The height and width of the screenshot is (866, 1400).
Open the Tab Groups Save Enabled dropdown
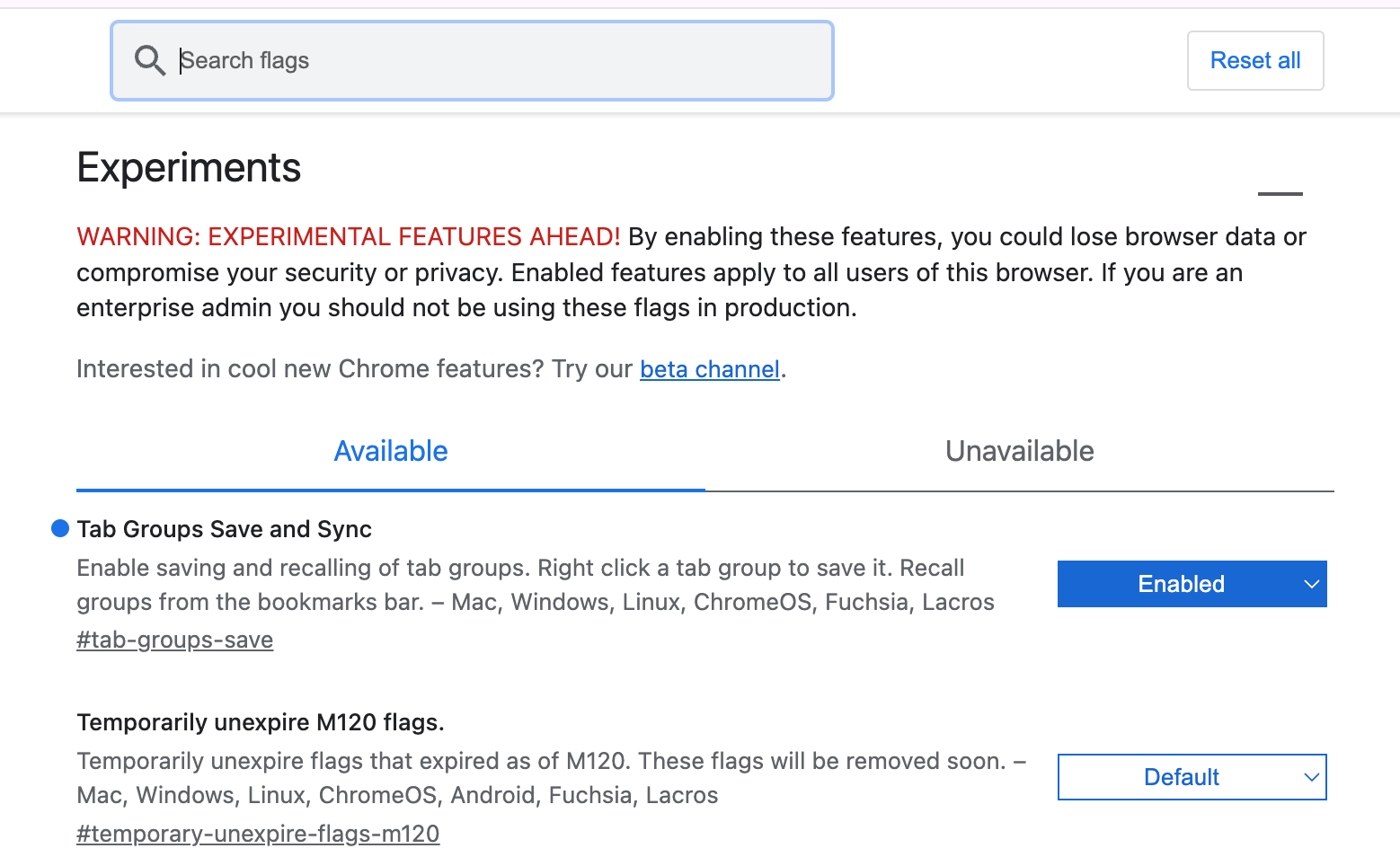tap(1192, 584)
